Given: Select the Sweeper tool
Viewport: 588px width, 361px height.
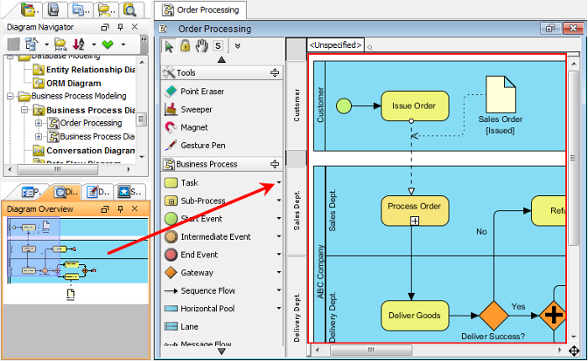Looking at the screenshot, I should pos(189,109).
